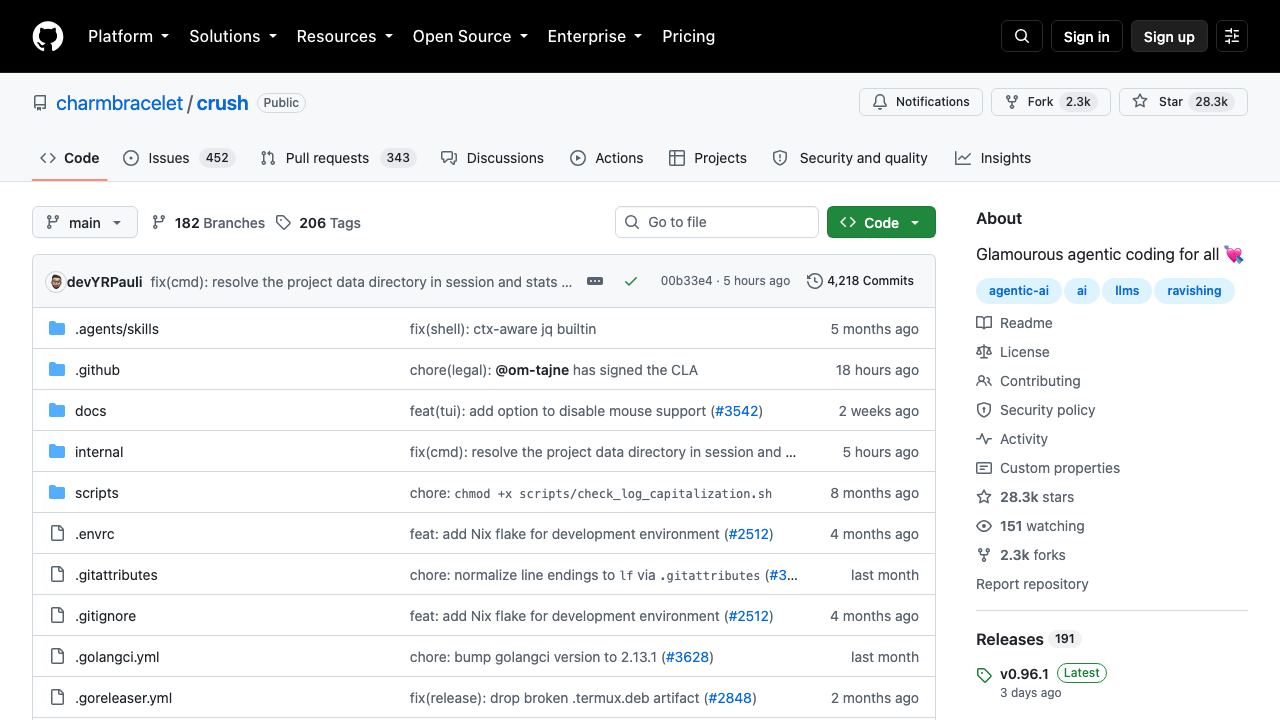
Task: Go to the Discussions tab
Action: [492, 158]
